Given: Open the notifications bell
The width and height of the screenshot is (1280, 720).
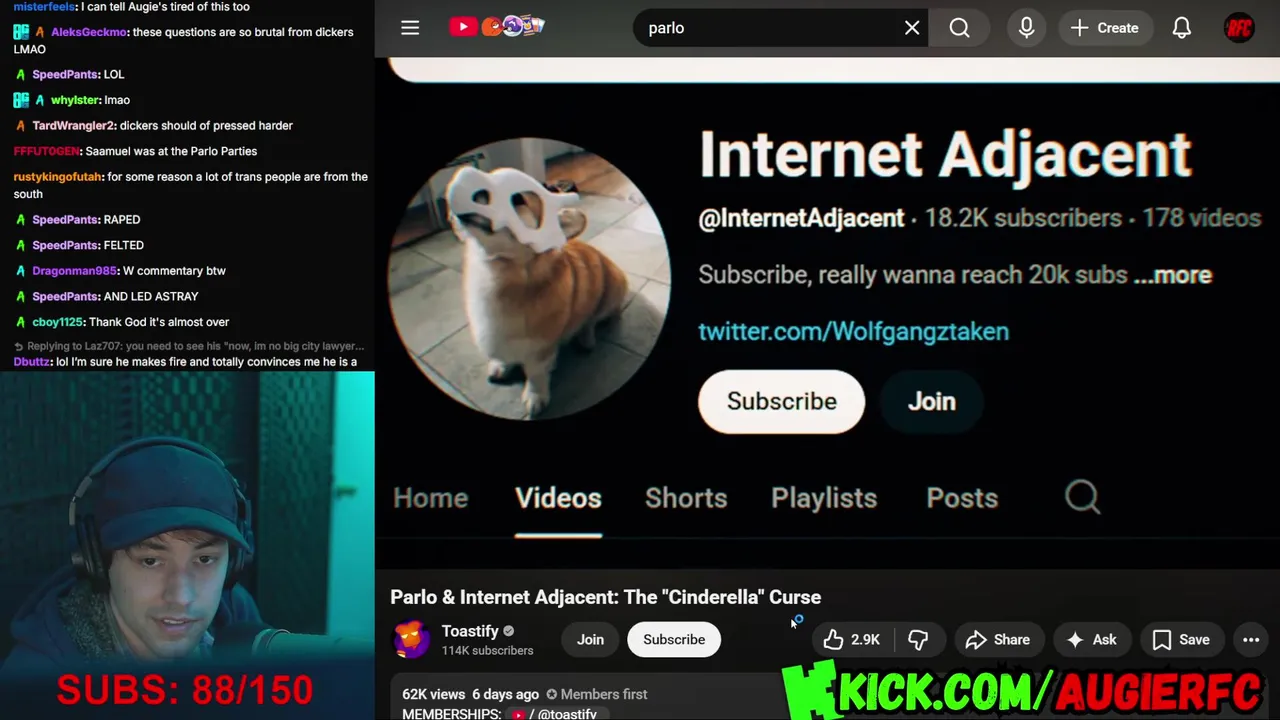Looking at the screenshot, I should point(1182,28).
